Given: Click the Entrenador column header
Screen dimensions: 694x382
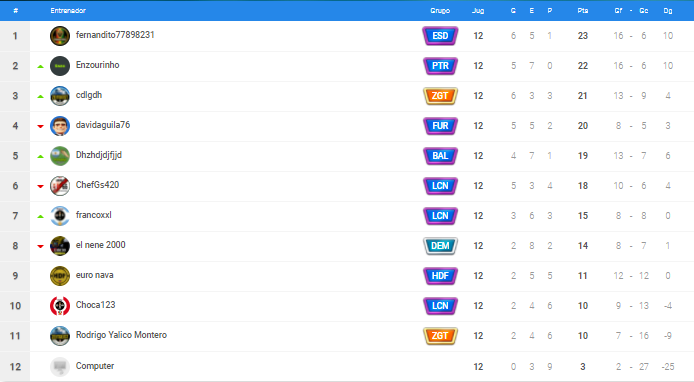Looking at the screenshot, I should pyautogui.click(x=68, y=11).
